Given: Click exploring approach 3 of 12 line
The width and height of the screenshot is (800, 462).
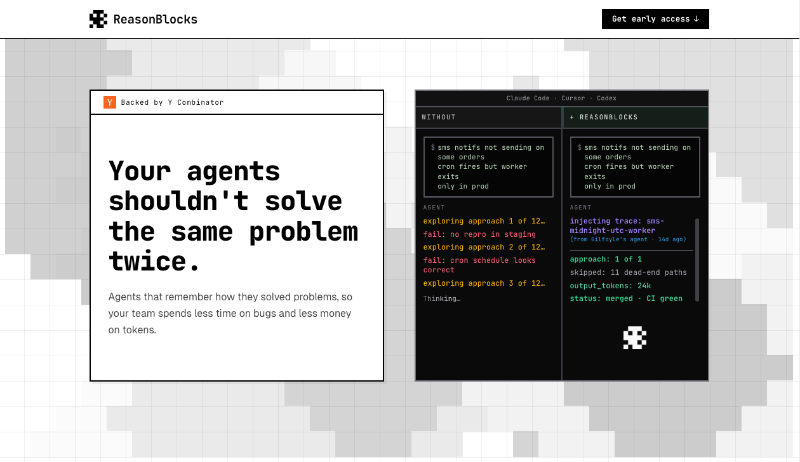Looking at the screenshot, I should (484, 284).
